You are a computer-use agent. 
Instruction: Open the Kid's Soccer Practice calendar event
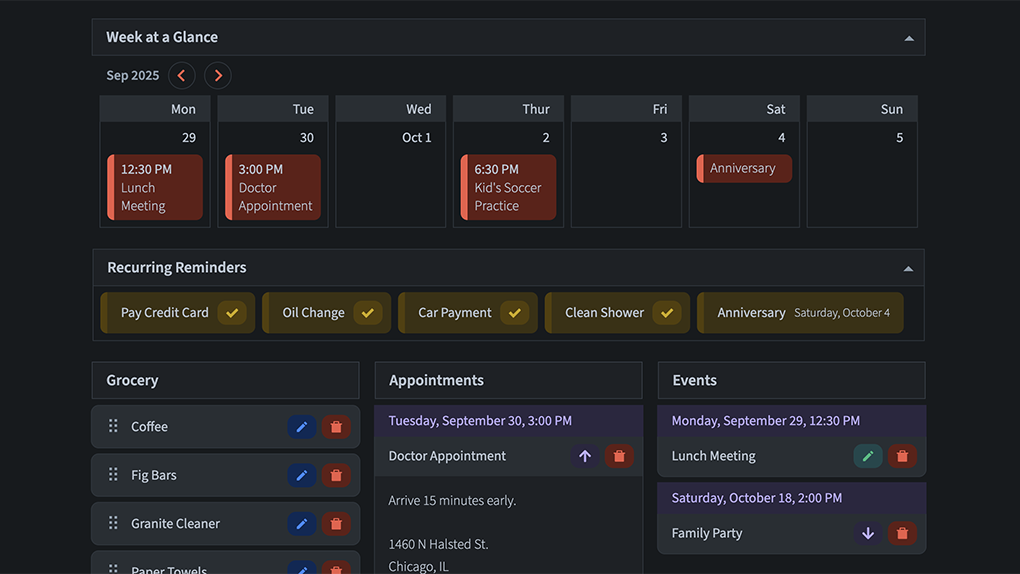point(508,187)
